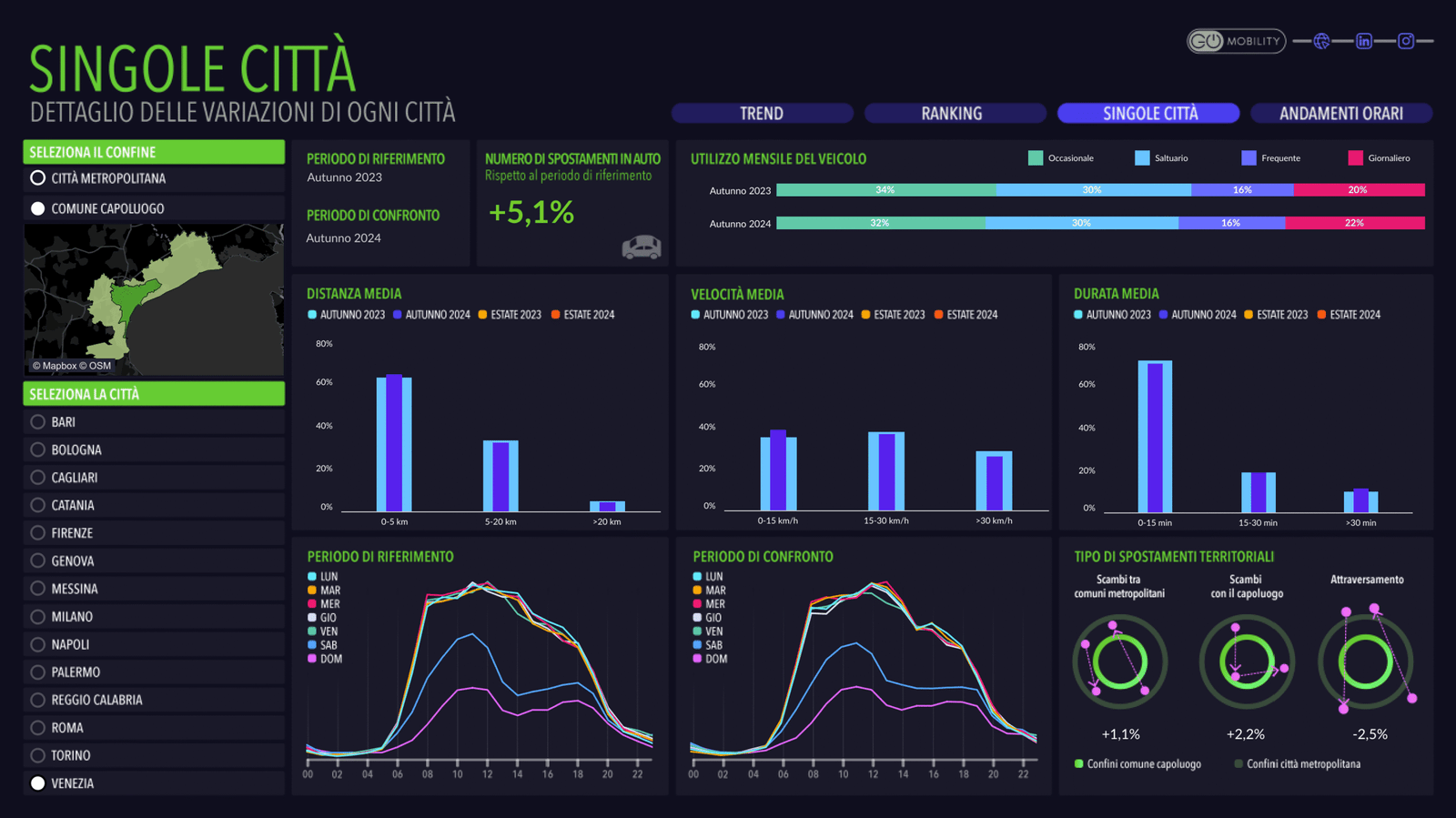The image size is (1456, 818).
Task: Open the Instagram icon link
Action: pos(1406,41)
